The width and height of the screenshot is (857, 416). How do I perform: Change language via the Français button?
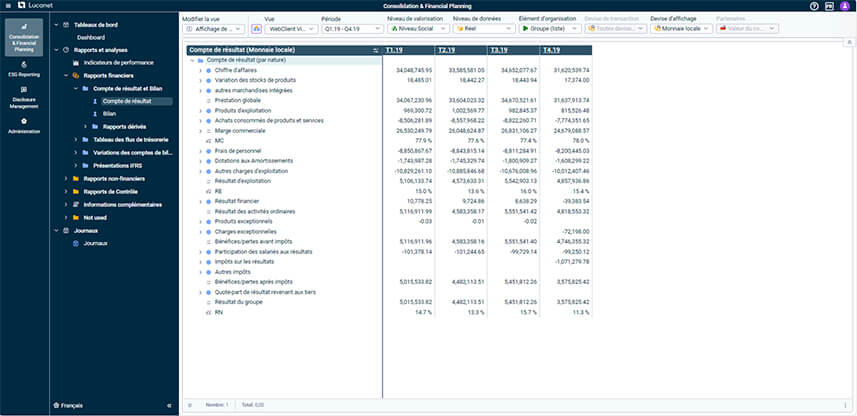[x=68, y=406]
